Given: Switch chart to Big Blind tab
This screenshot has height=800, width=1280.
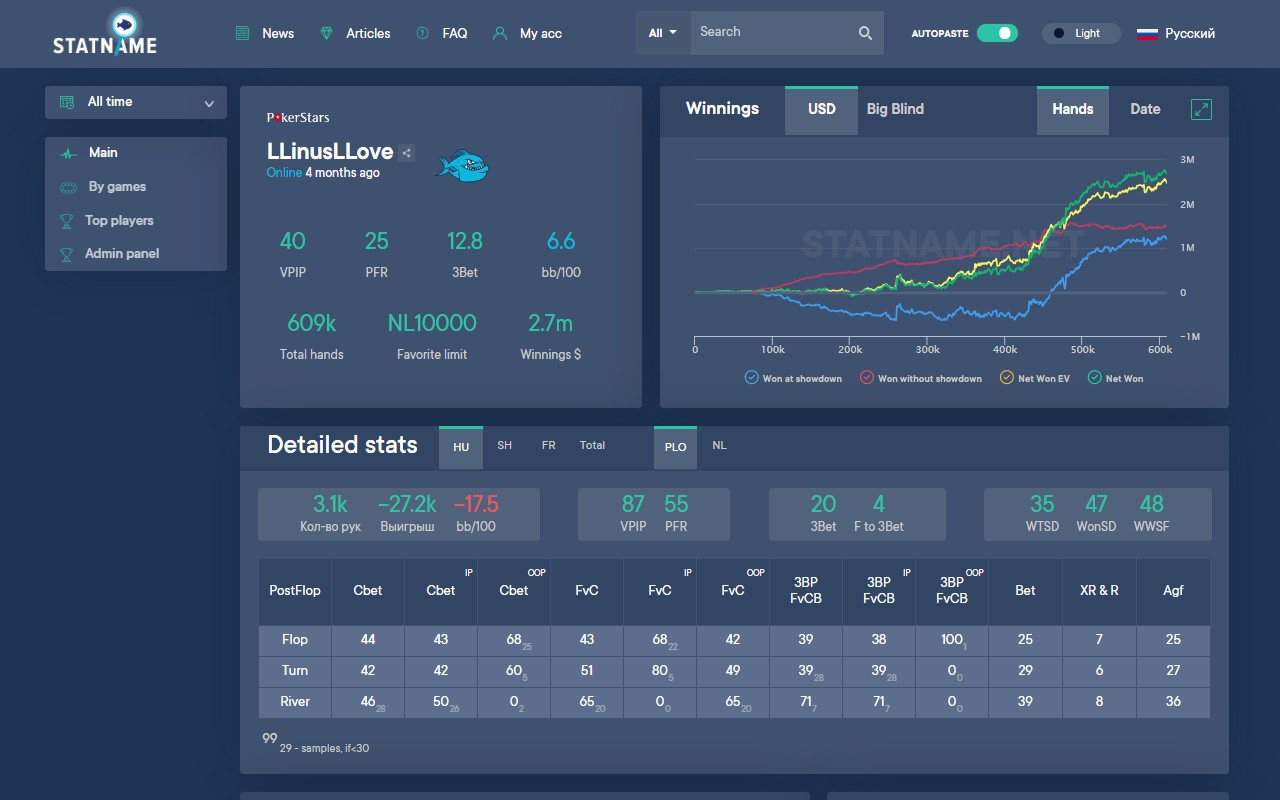Looking at the screenshot, I should click(x=895, y=109).
